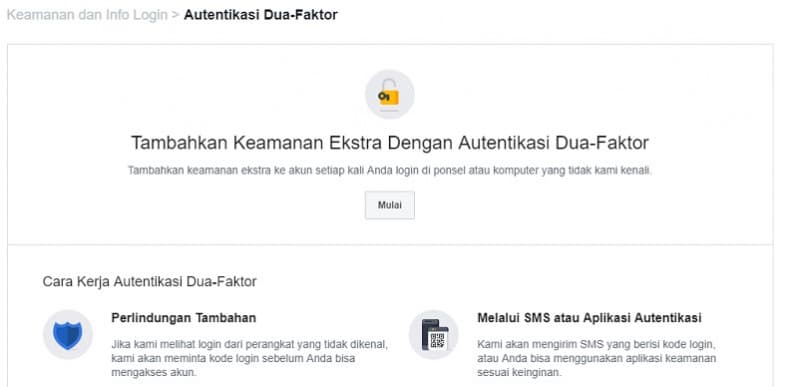
Task: Click the text starting 'Tambahkan keamanan ekstra ke akun'
Action: [x=390, y=170]
